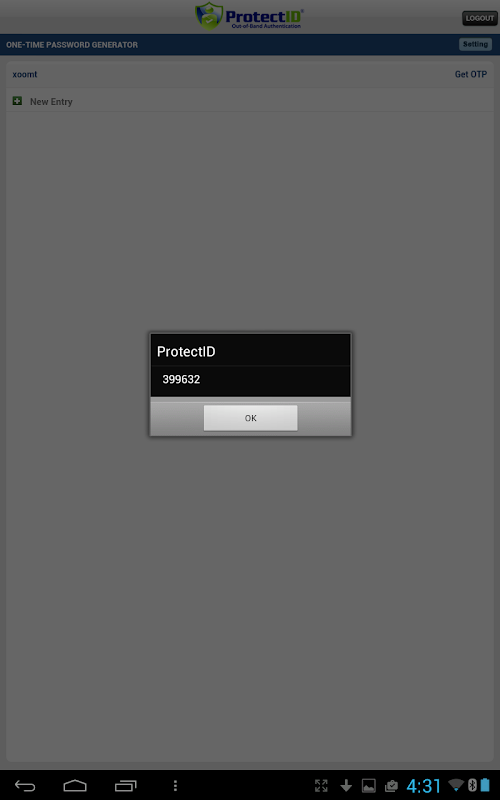Click OK in the ProtectID dialog
This screenshot has width=500, height=800.
(x=250, y=418)
